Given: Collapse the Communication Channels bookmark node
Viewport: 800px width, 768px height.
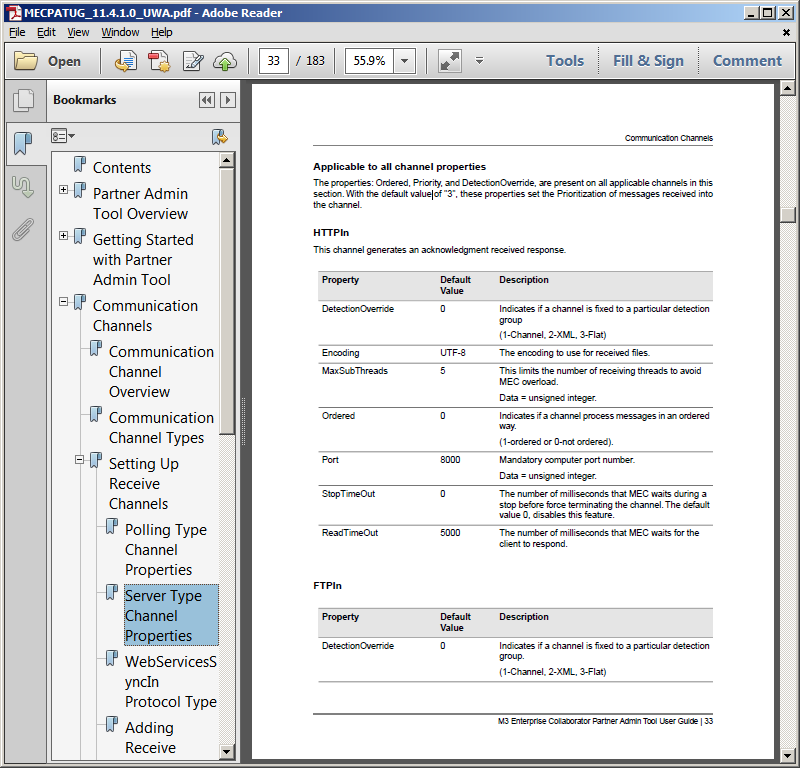Looking at the screenshot, I should (x=64, y=302).
